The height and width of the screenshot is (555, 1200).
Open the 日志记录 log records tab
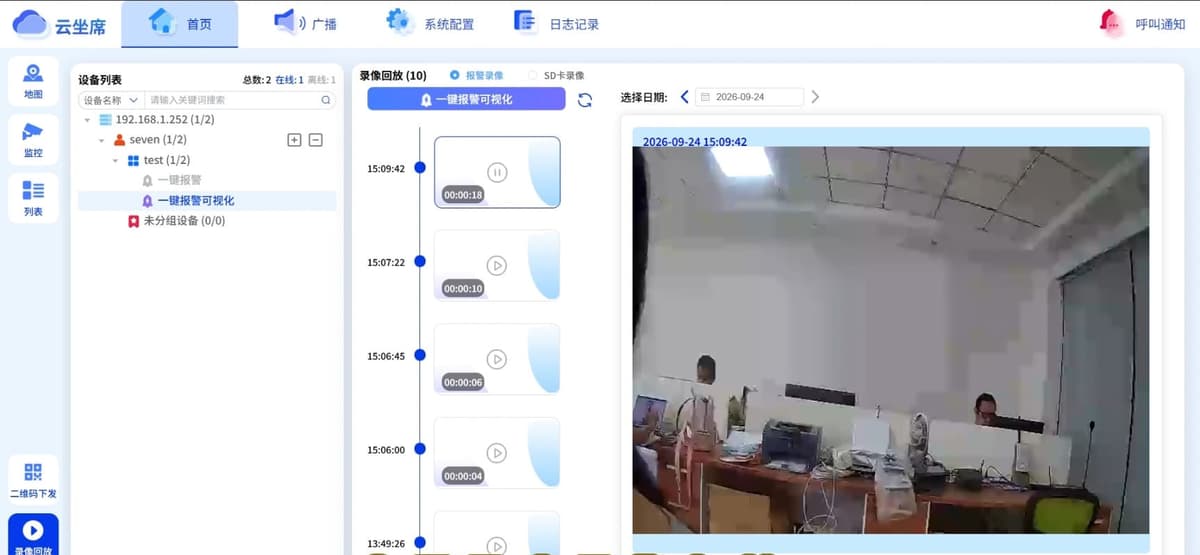pos(556,24)
